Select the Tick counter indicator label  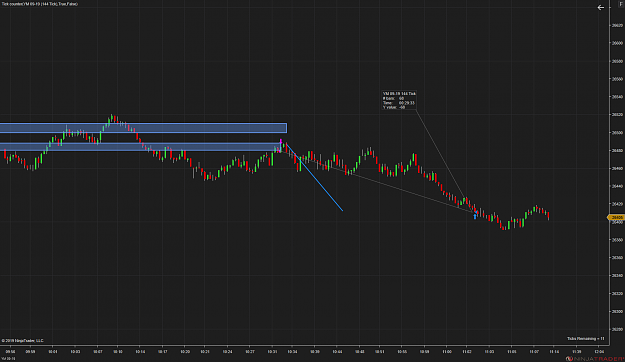point(39,4)
